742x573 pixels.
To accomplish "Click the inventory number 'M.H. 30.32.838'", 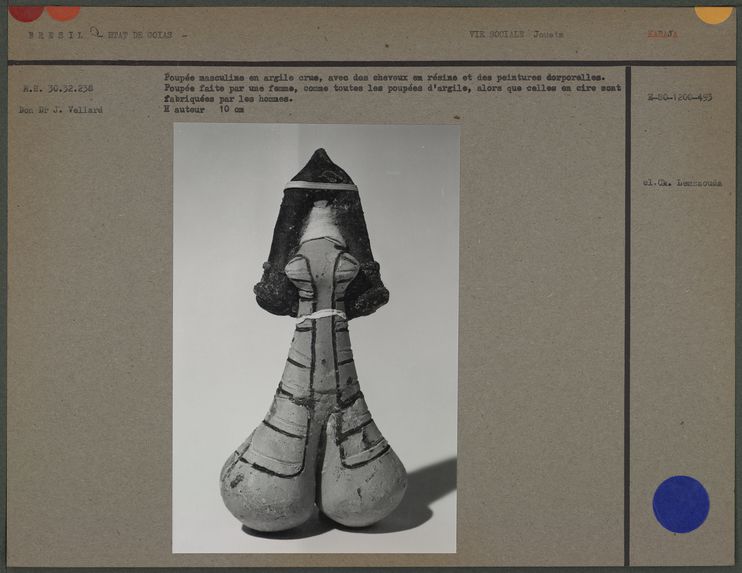I will pos(58,88).
